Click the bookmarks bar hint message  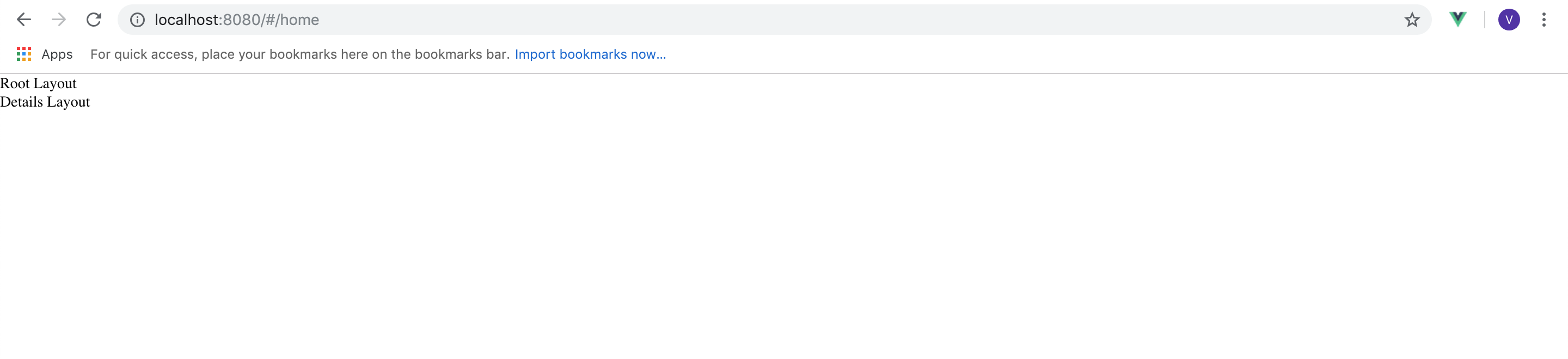pyautogui.click(x=299, y=54)
